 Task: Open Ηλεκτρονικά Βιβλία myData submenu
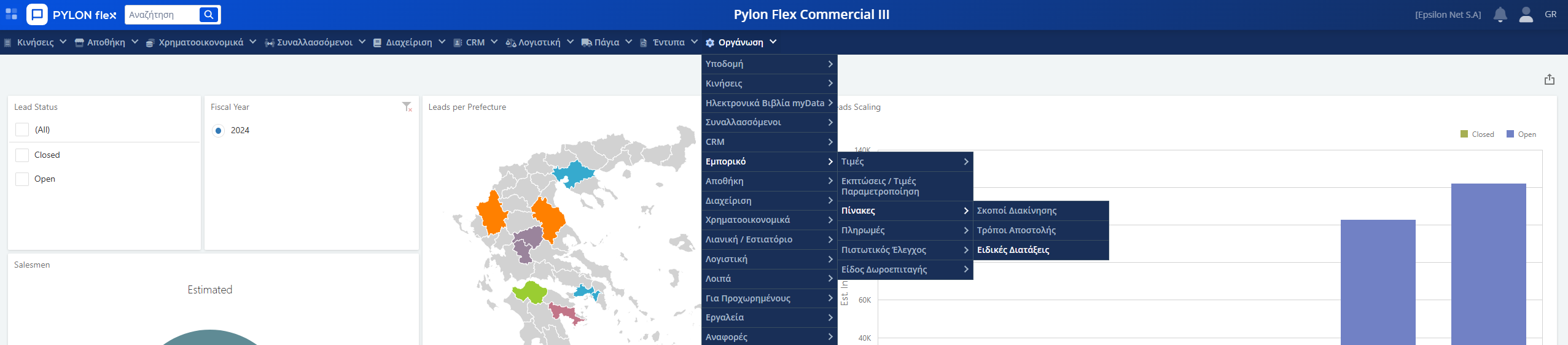coord(769,103)
